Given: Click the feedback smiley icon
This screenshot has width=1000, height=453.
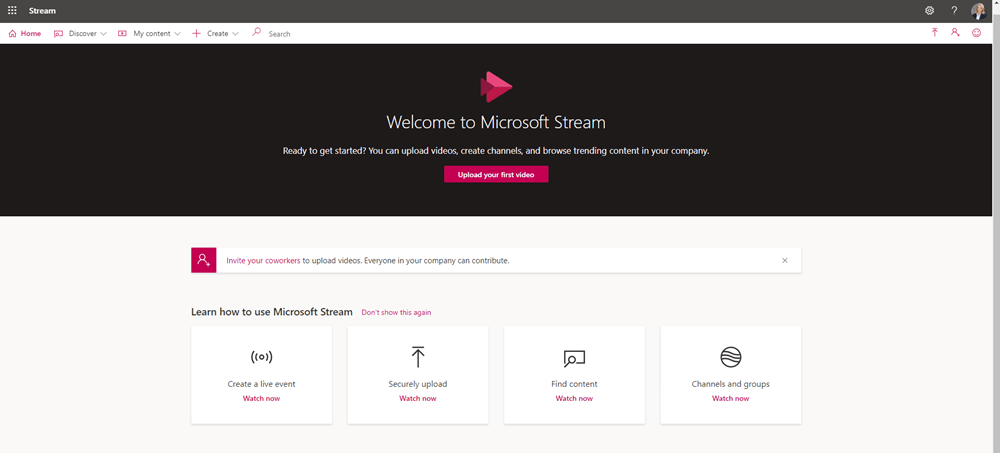Looking at the screenshot, I should (977, 33).
